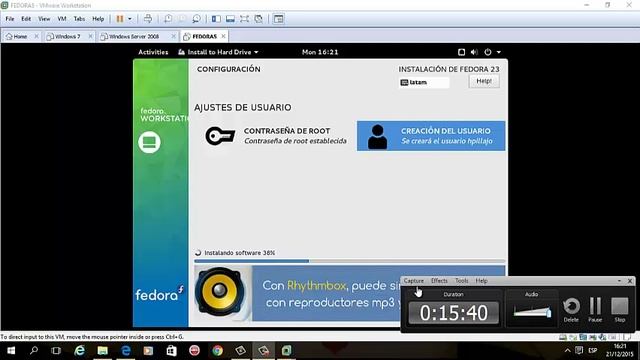
Task: Click the Rhythmbox speaker banner image
Action: pos(220,293)
